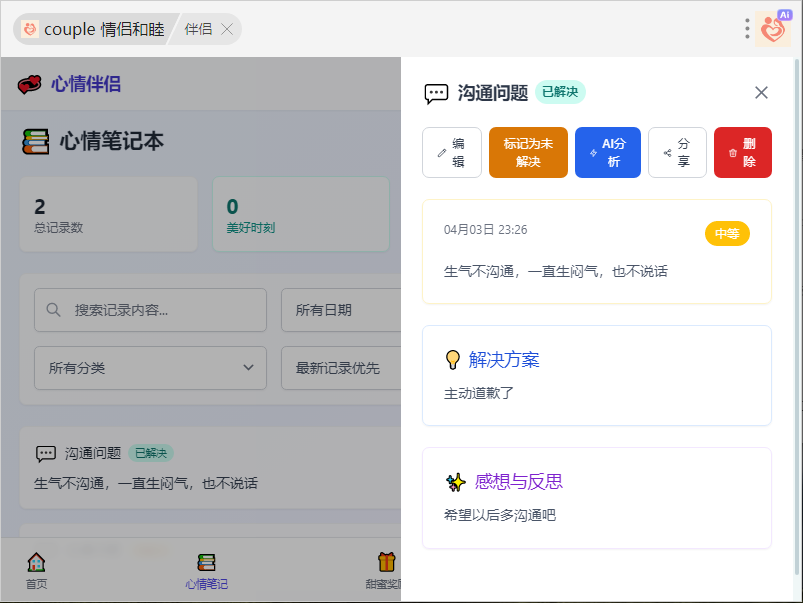Open 甜蜜奖励 gift tab in bottom navigation
803x603 pixels.
(384, 571)
